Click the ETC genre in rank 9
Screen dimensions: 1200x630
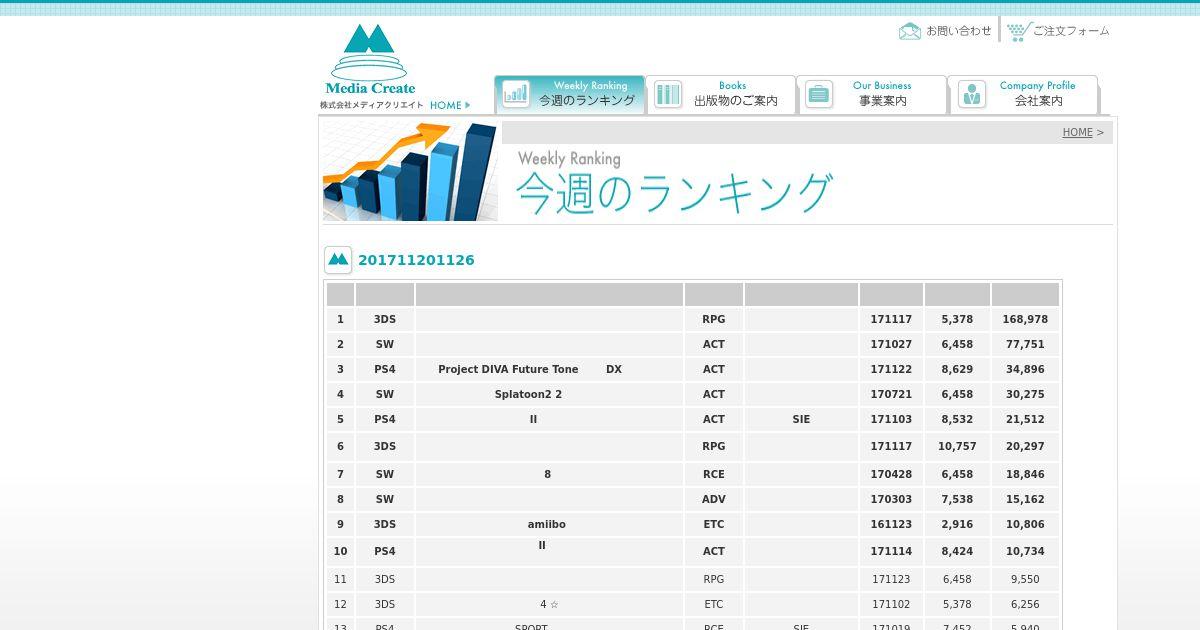[714, 524]
